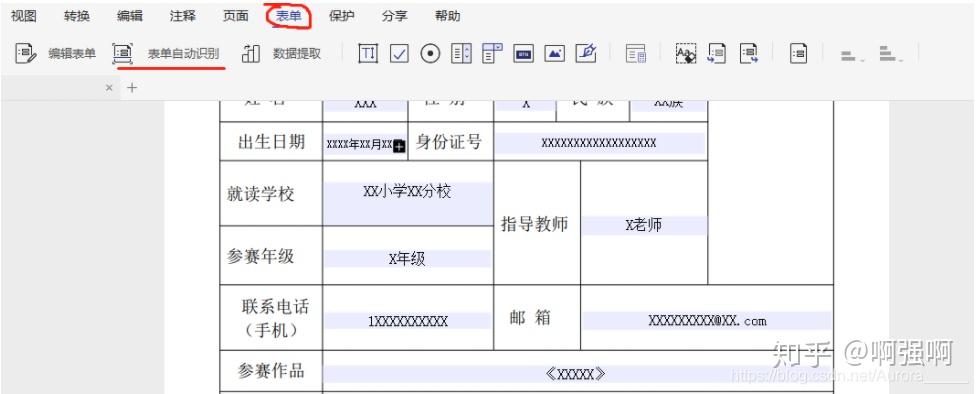The image size is (978, 394).
Task: Select the image field tool
Action: point(554,54)
